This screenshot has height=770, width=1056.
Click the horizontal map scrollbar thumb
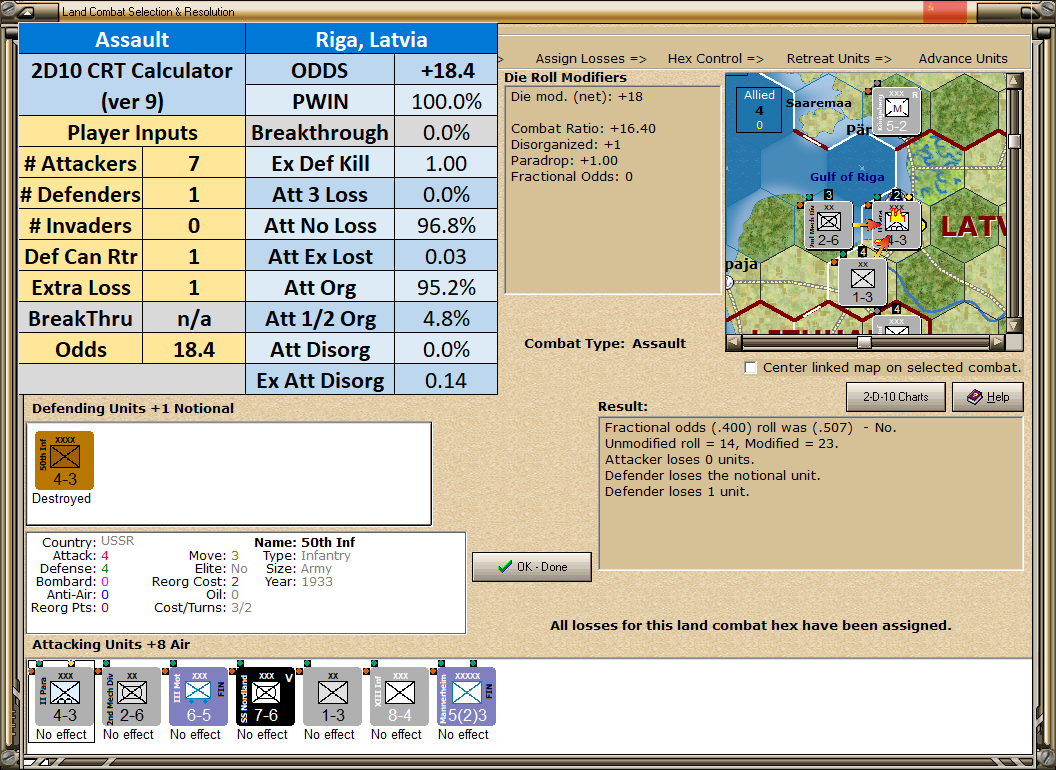pyautogui.click(x=864, y=342)
